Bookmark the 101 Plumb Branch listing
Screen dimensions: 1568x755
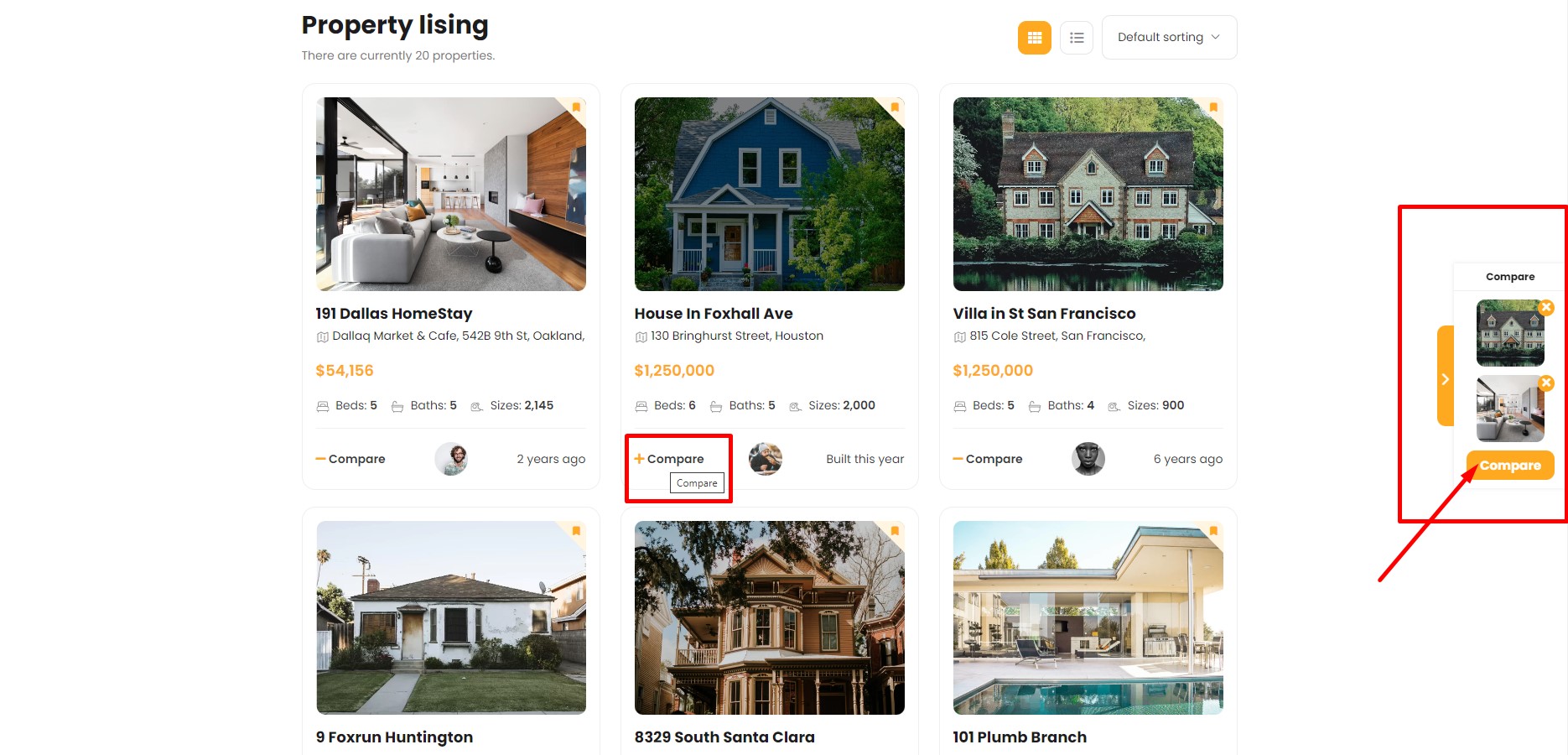[1213, 531]
